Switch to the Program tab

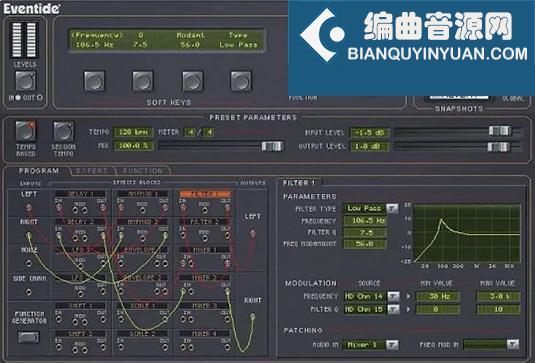tap(39, 171)
